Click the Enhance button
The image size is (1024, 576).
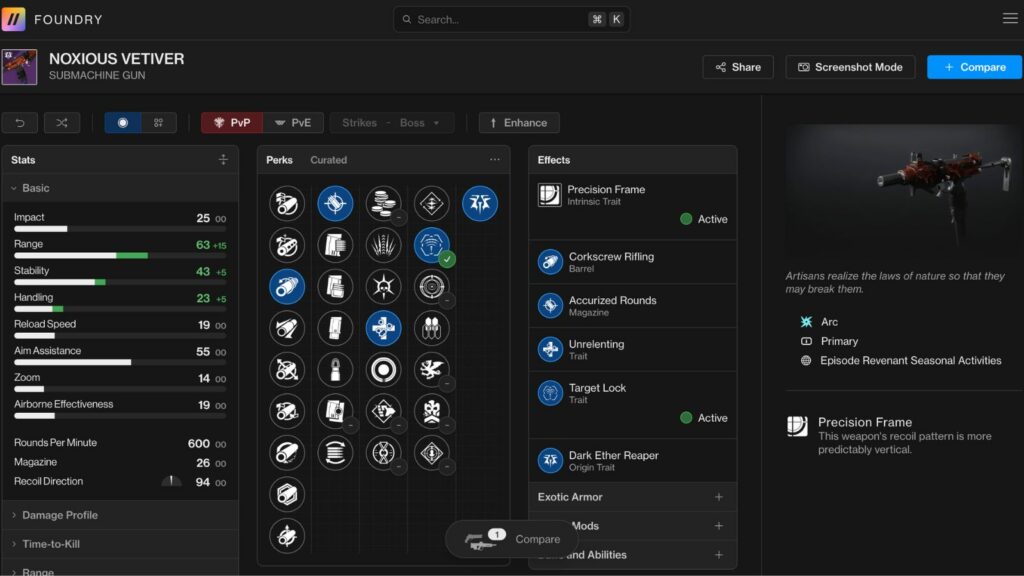[x=519, y=123]
